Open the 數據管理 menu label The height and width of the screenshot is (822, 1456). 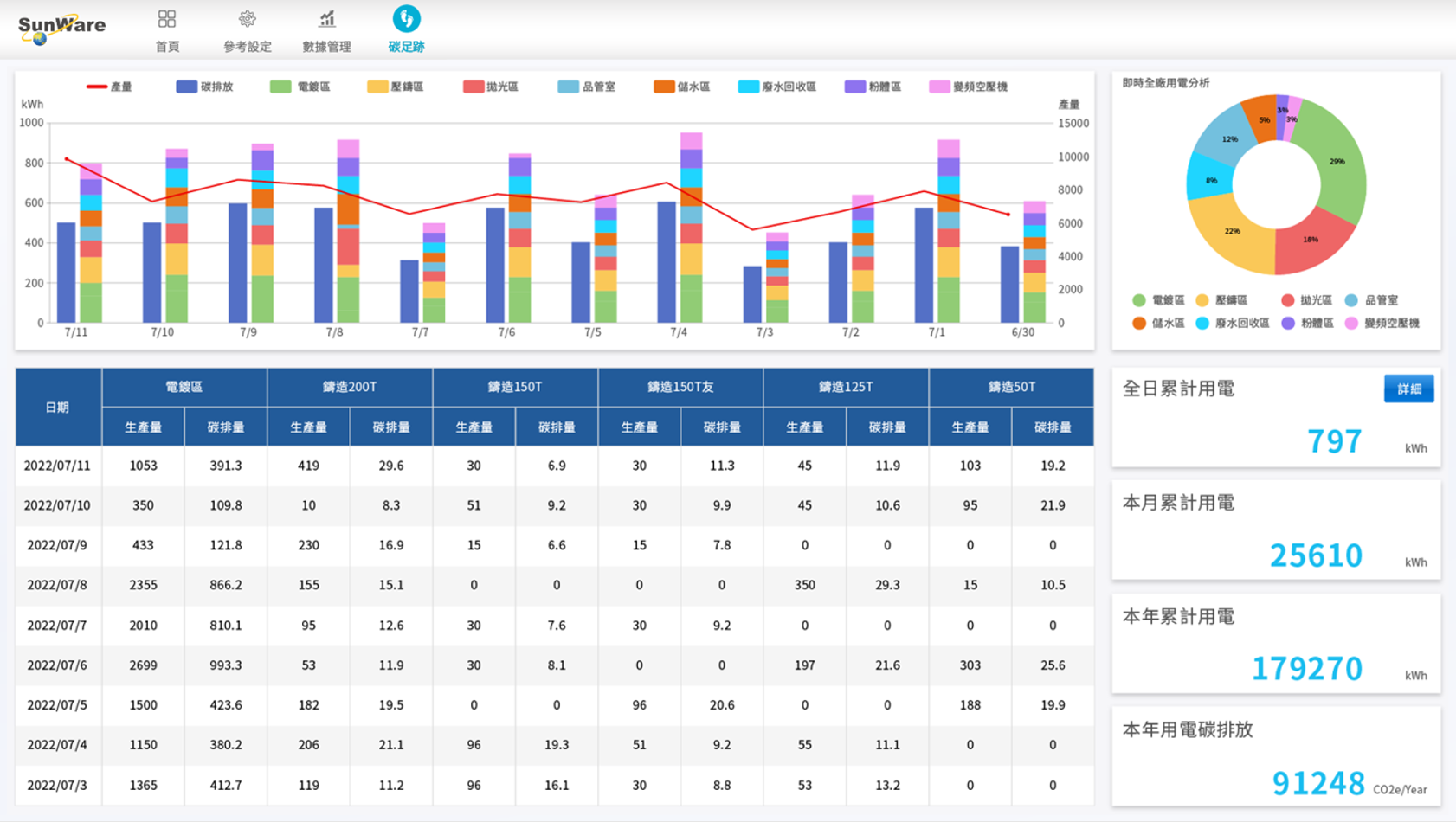coord(326,47)
